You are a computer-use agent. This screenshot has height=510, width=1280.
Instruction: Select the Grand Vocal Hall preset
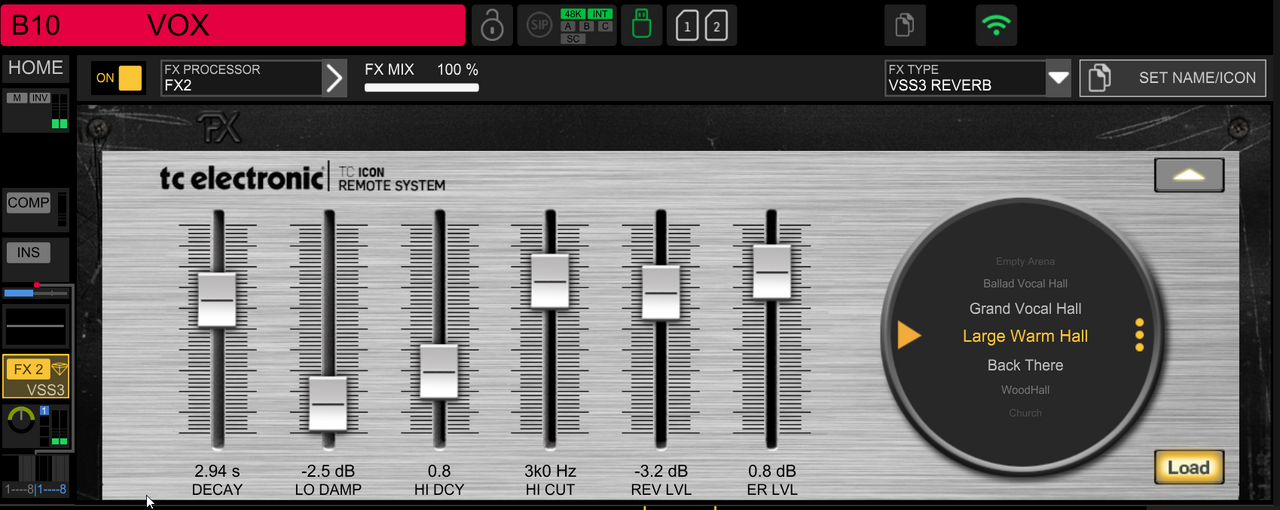click(x=1025, y=309)
